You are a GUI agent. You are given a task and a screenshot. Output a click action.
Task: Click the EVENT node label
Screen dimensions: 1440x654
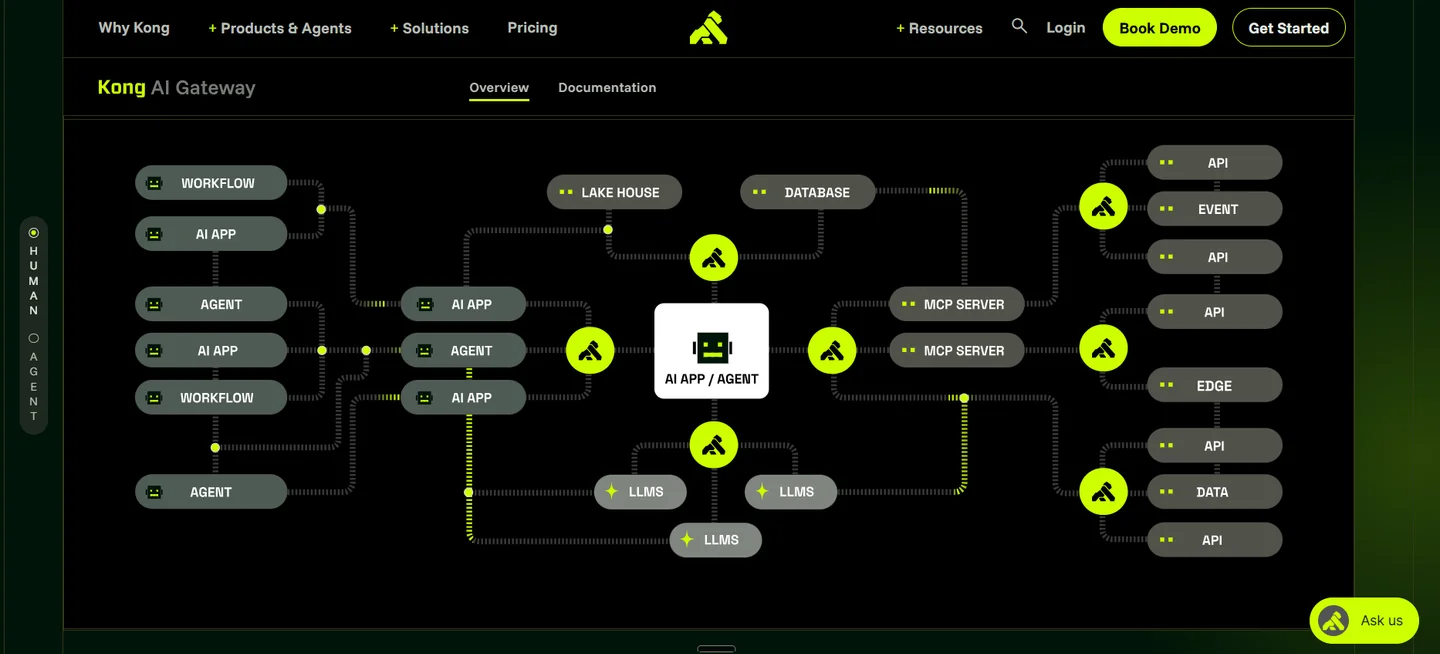coord(1218,209)
